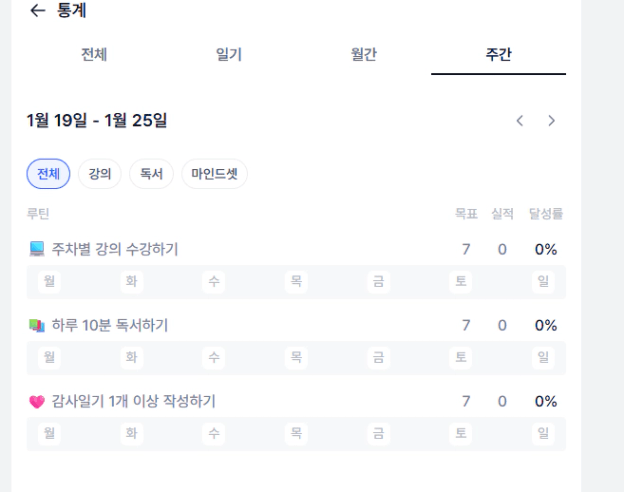Viewport: 624px width, 492px height.
Task: Switch to the 월간 tab
Action: pos(364,55)
